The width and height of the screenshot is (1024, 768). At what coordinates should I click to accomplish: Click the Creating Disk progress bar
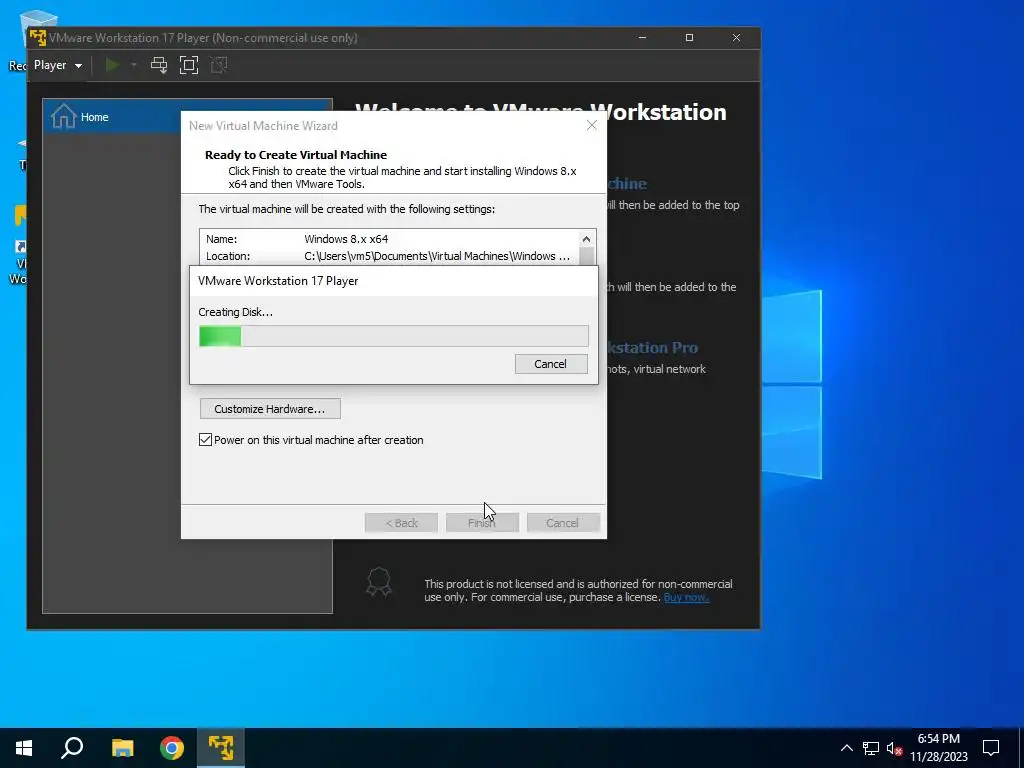coord(394,336)
